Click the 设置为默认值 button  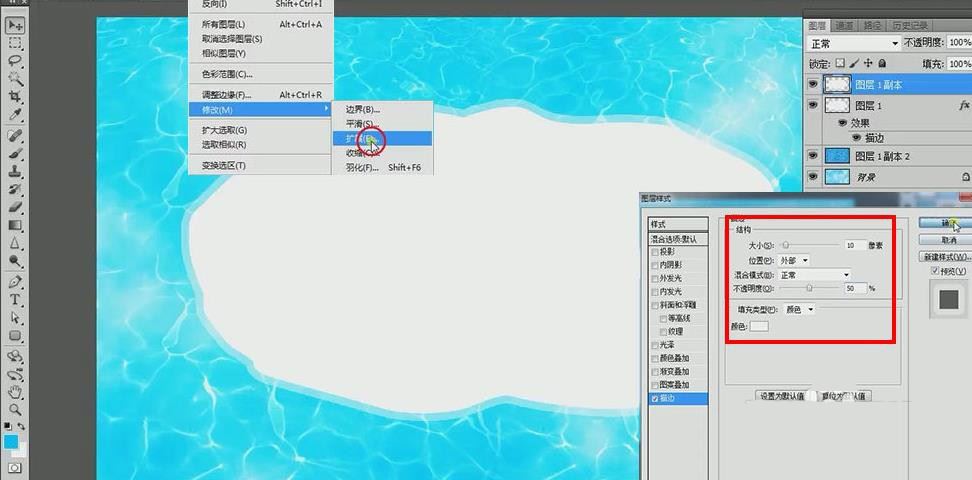pyautogui.click(x=782, y=396)
